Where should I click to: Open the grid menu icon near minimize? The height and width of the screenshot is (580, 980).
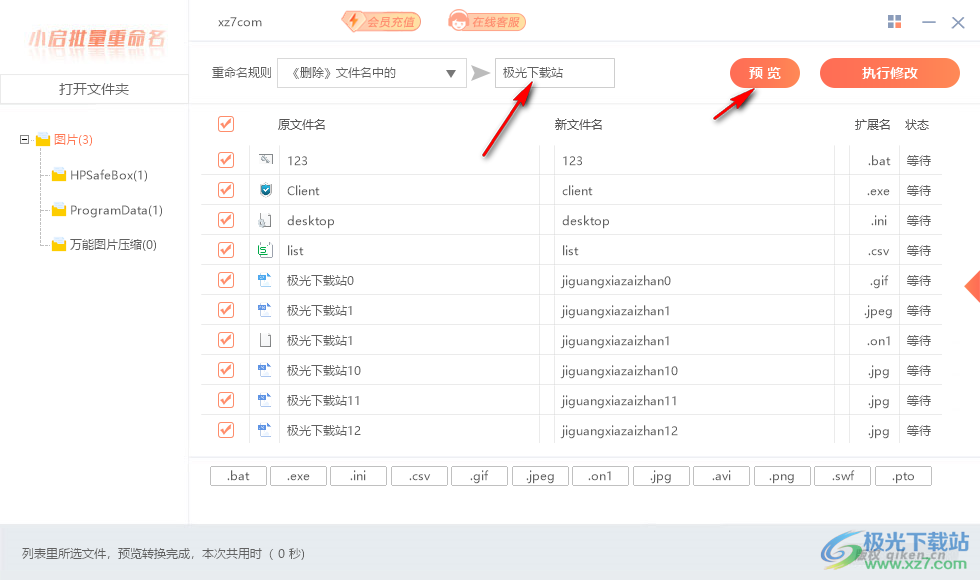coord(894,22)
